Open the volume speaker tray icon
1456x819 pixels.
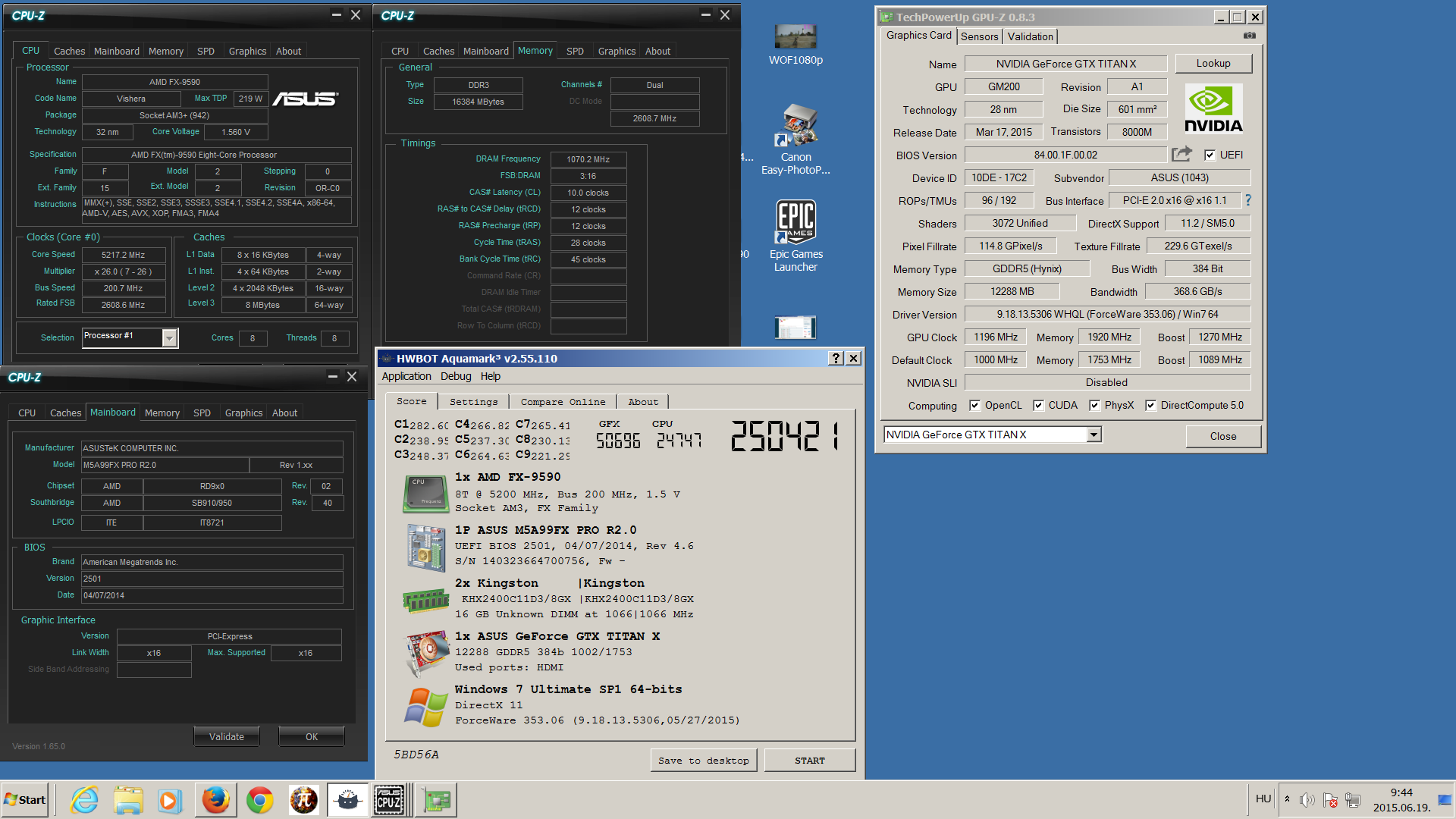(x=1307, y=800)
